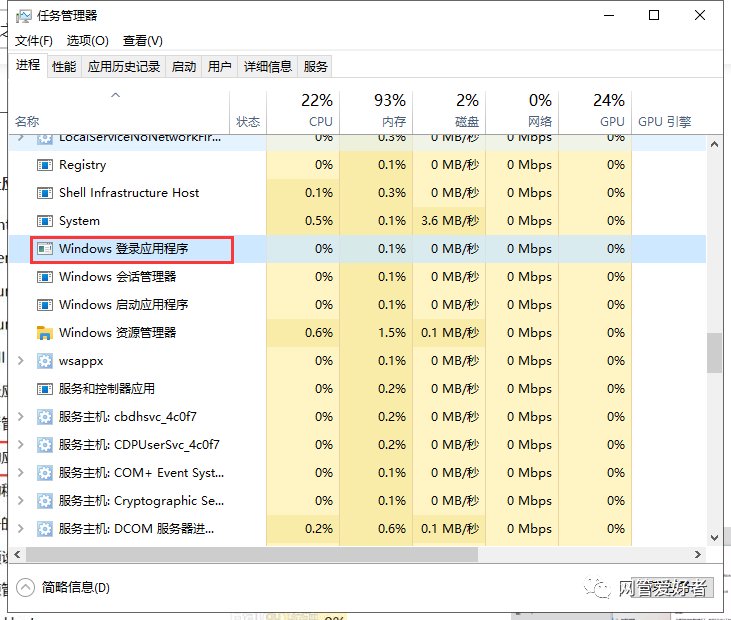
Task: Click the 0.5% CPU value for System
Action: pyautogui.click(x=319, y=221)
